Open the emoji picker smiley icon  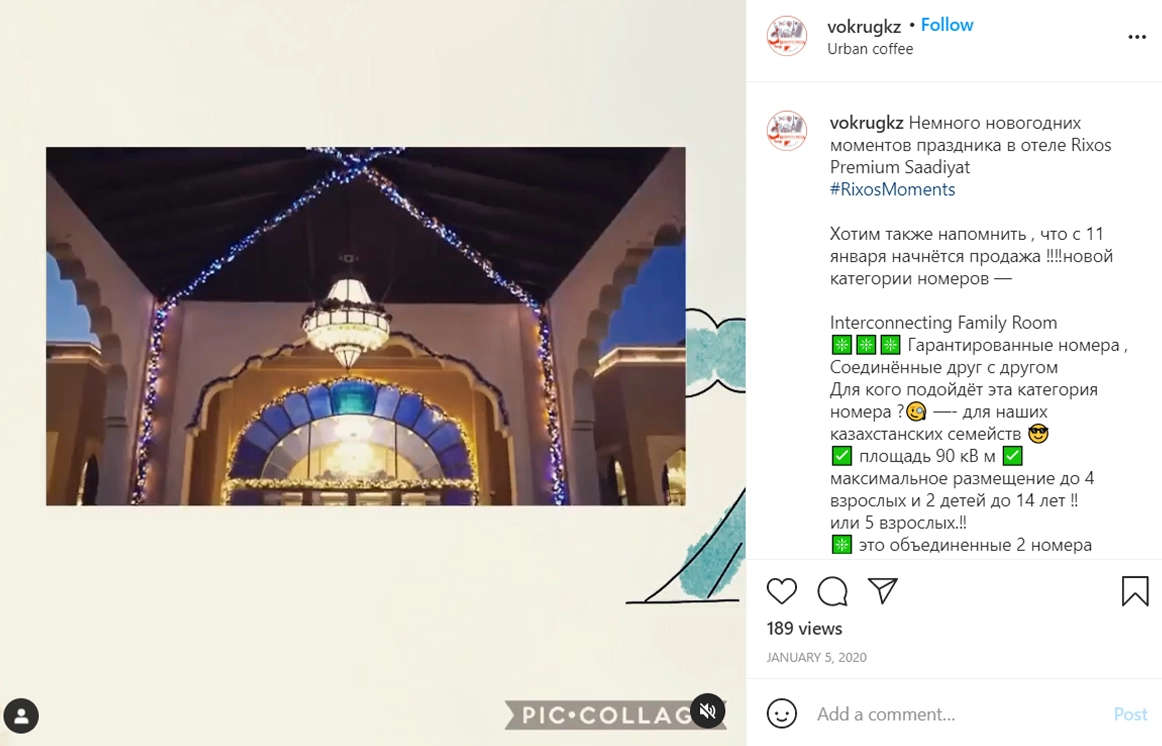781,713
